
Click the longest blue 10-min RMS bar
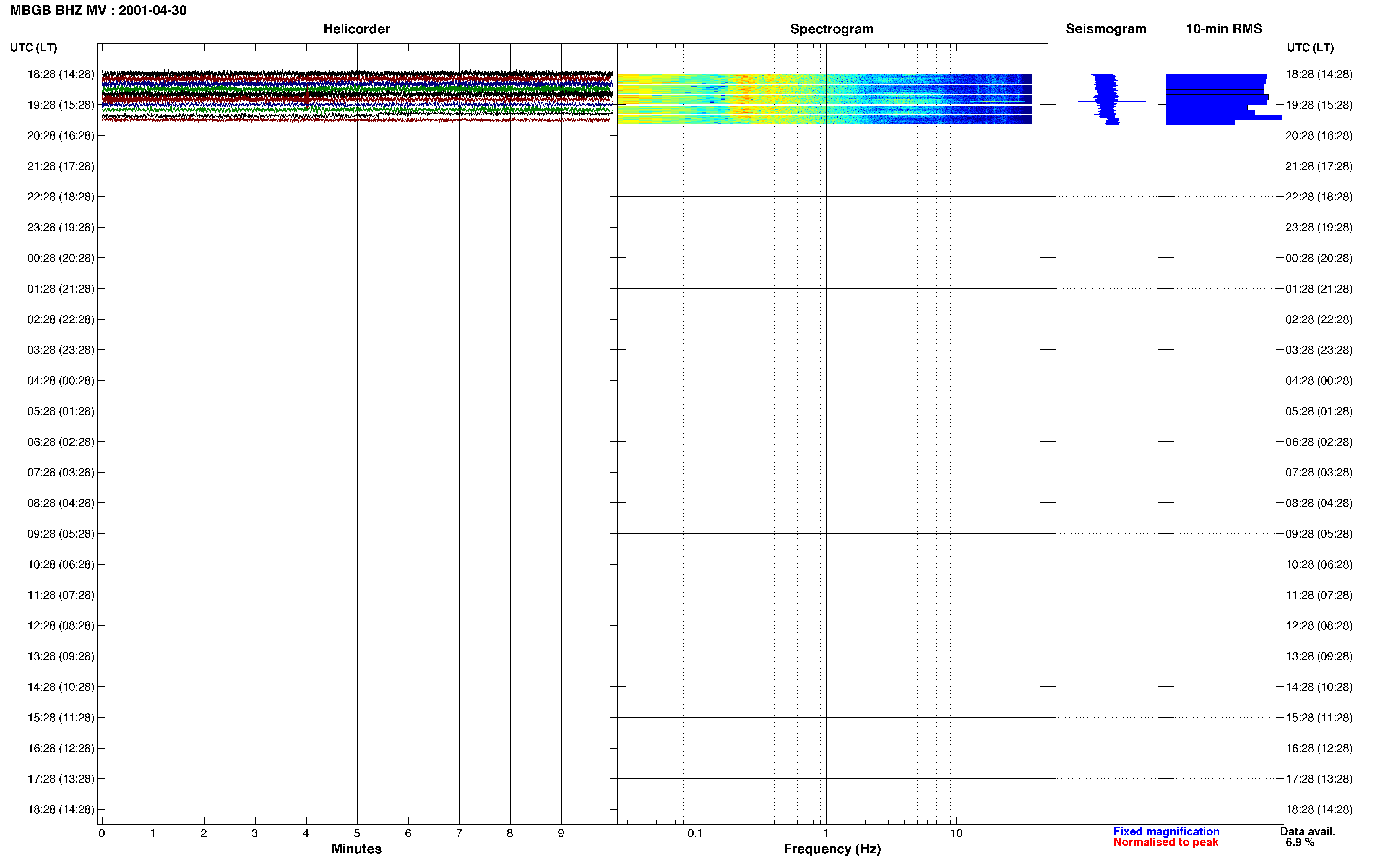(x=1223, y=118)
